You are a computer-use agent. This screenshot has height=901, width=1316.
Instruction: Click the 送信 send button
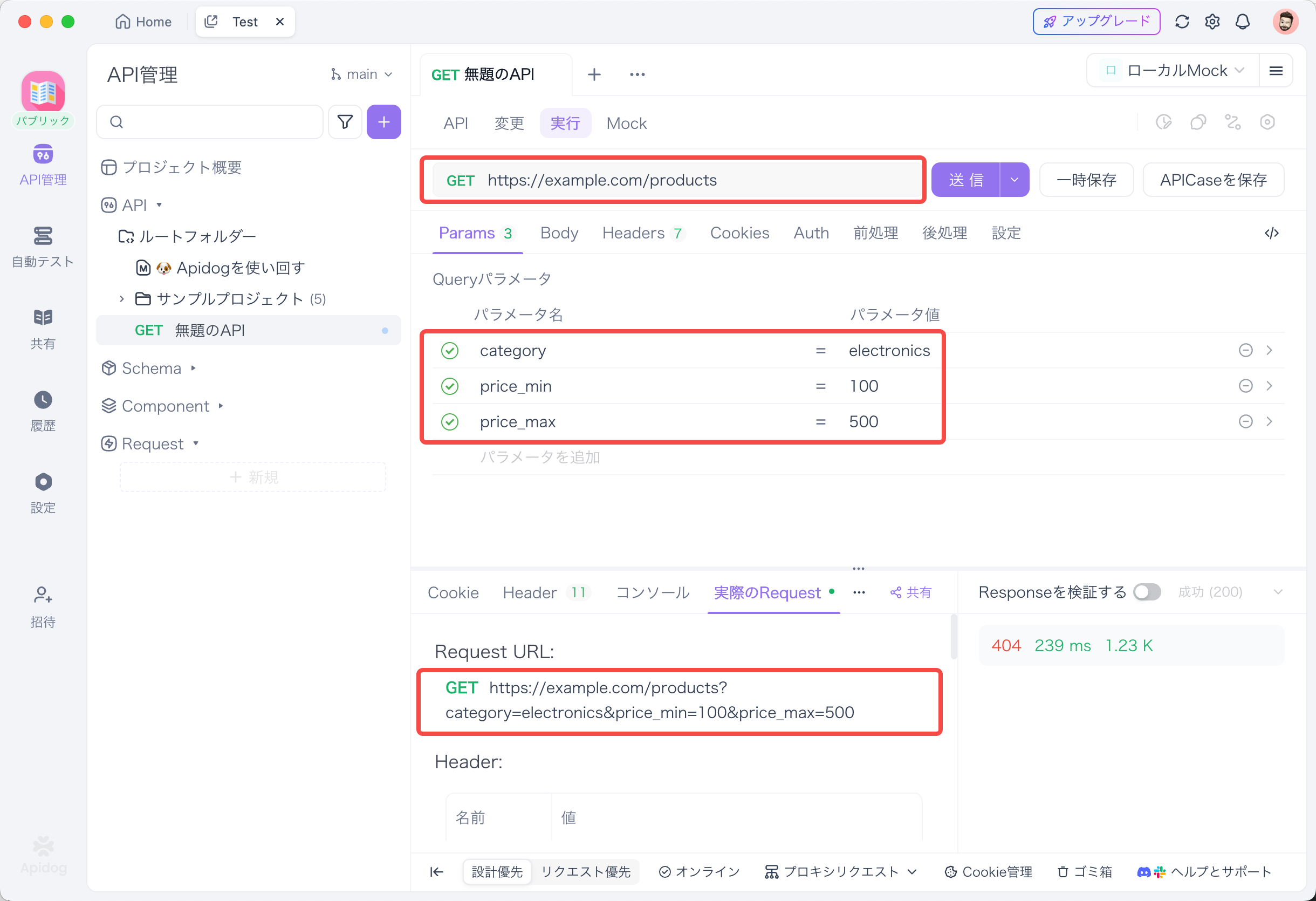[965, 180]
